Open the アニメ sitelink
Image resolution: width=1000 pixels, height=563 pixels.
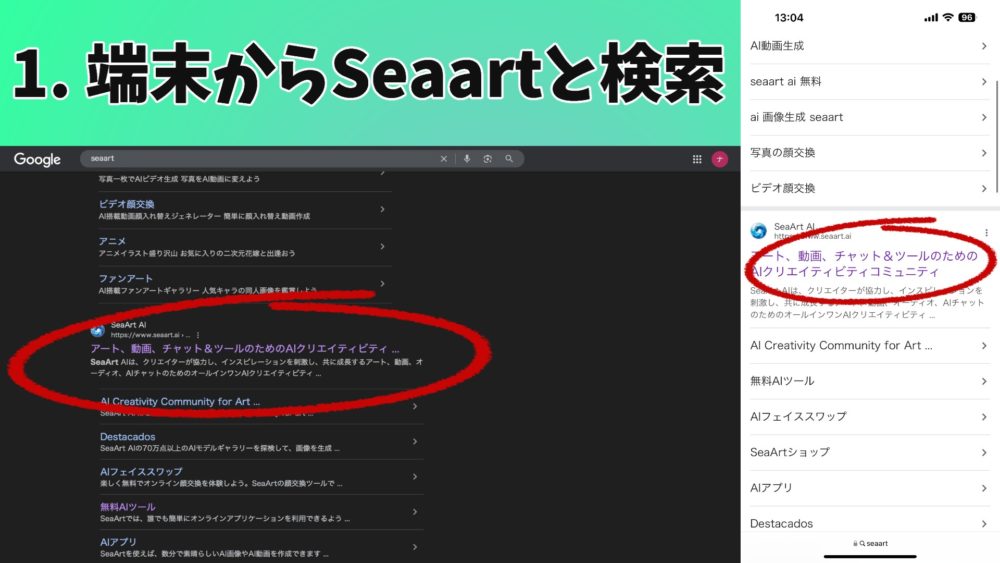click(x=112, y=241)
